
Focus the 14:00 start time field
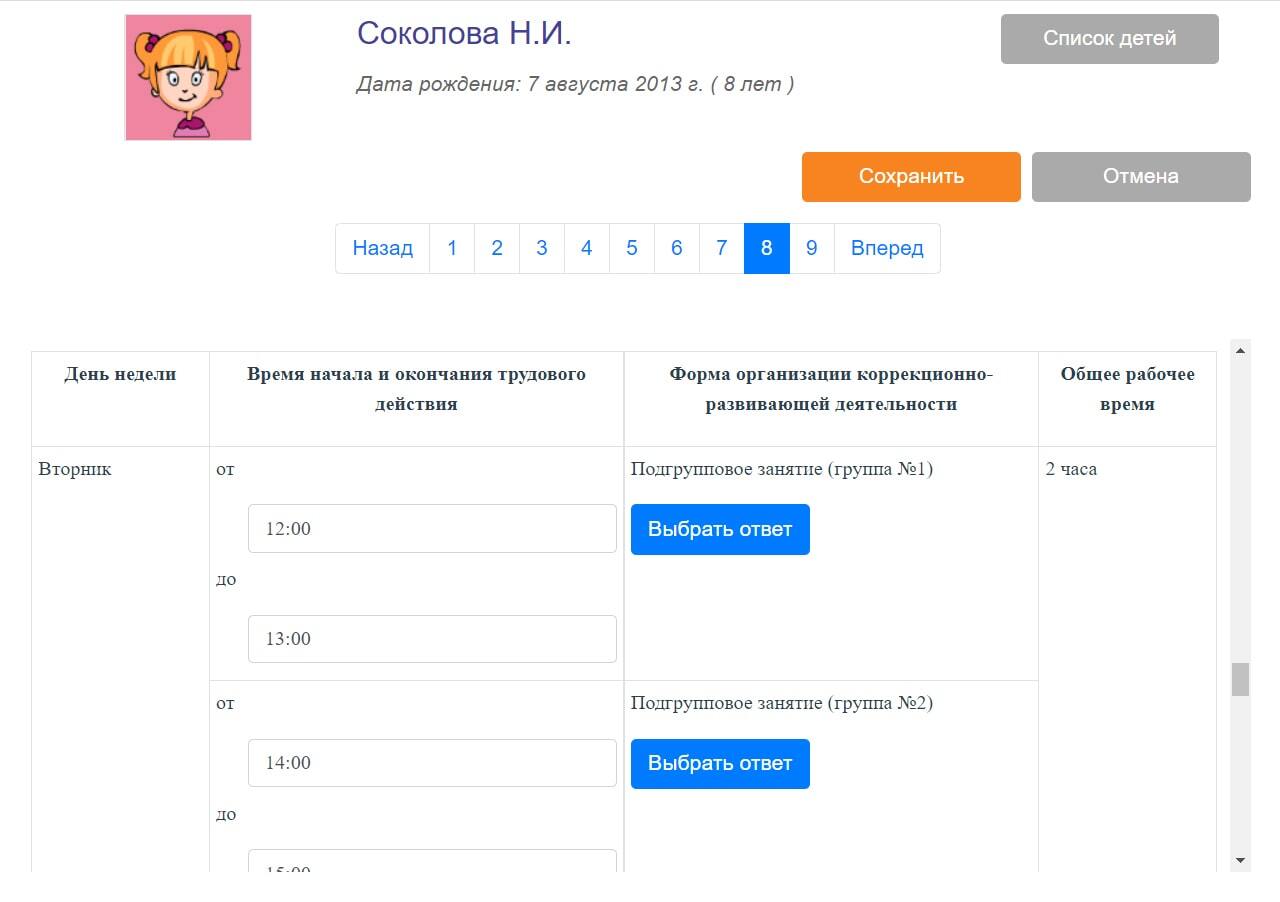[x=432, y=763]
